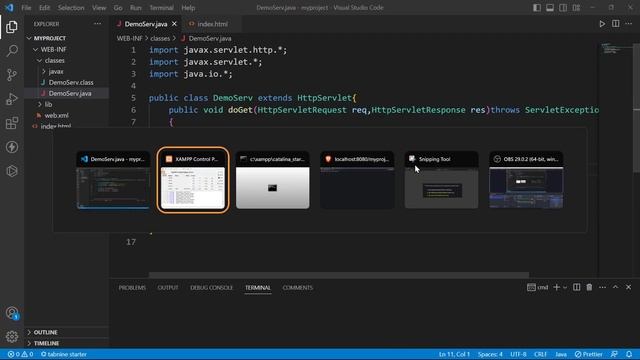Open the Terminal menu
This screenshot has width=640, height=360.
(161, 8)
